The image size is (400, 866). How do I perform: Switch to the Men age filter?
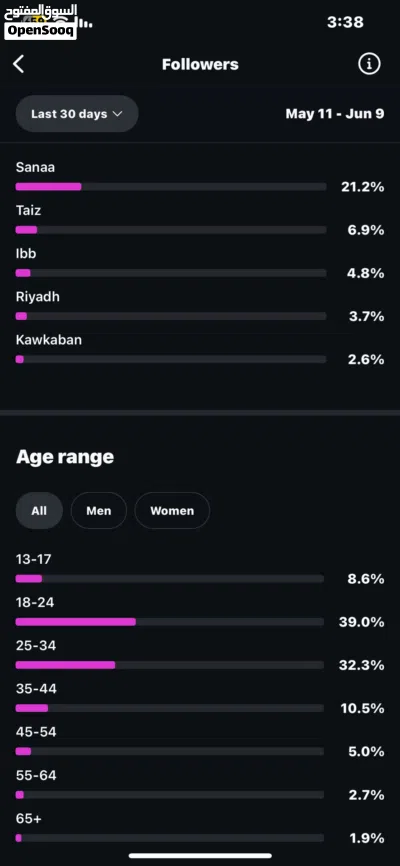(x=98, y=510)
